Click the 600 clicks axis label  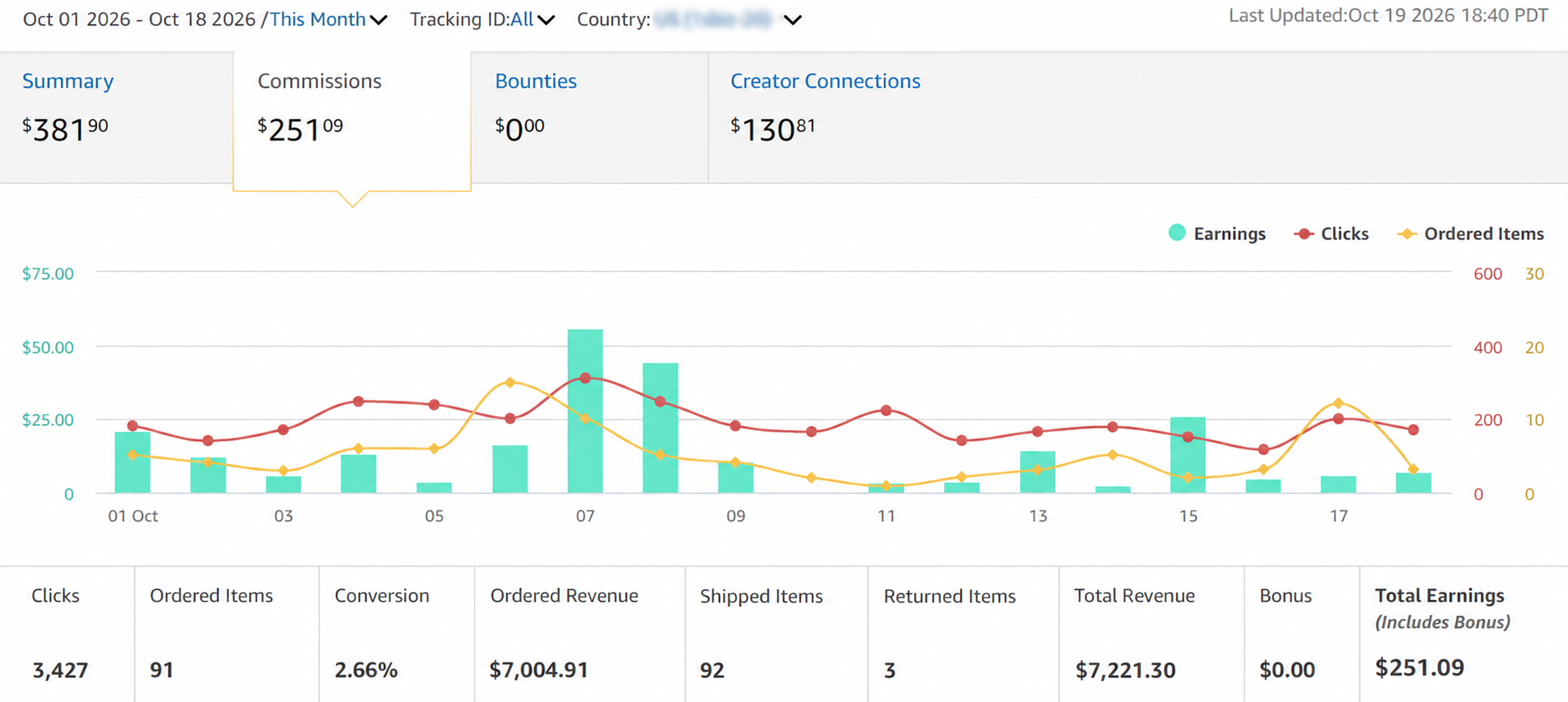pyautogui.click(x=1488, y=274)
